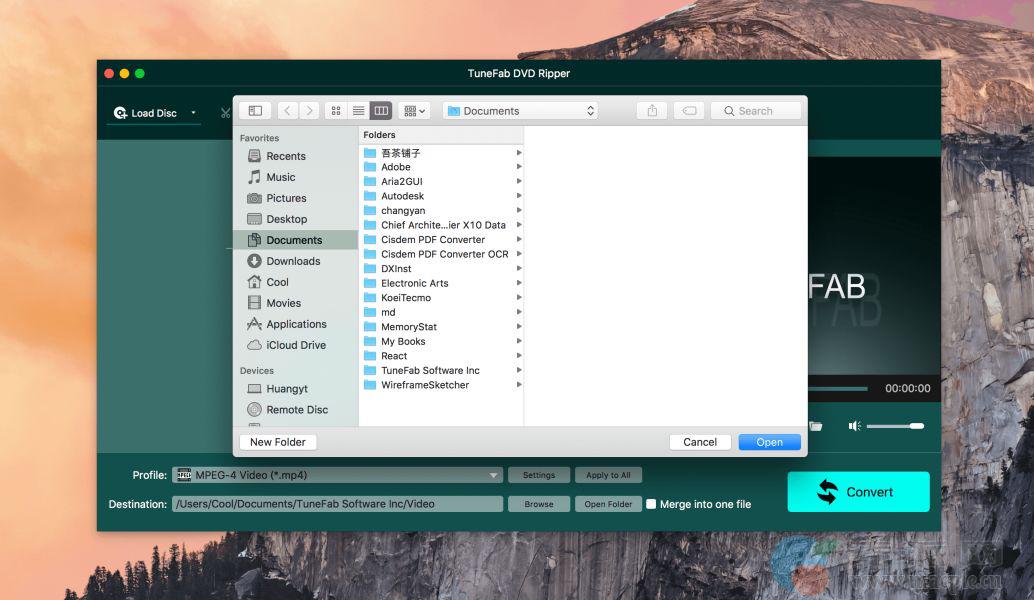Mute audio with the speaker icon
Screen dimensions: 1034x600
[x=854, y=426]
